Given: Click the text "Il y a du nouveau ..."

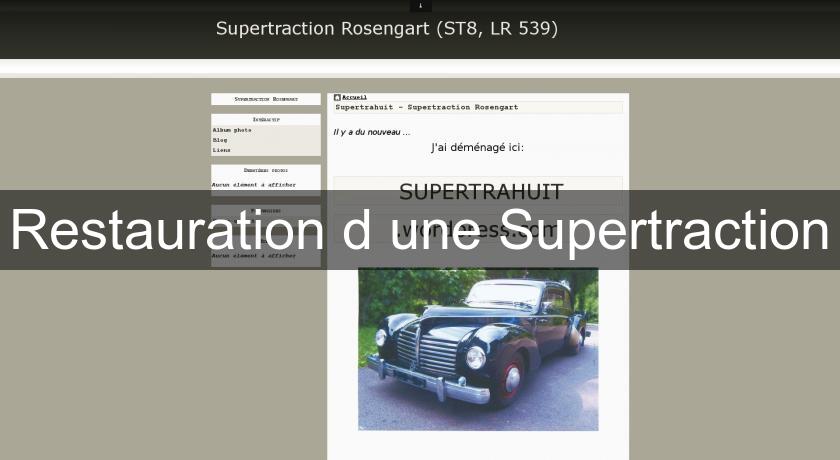Looking at the screenshot, I should [x=372, y=132].
